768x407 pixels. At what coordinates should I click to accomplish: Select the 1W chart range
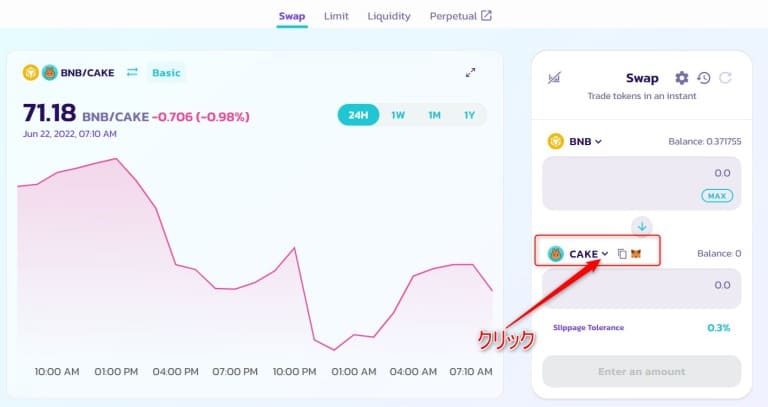coord(398,115)
